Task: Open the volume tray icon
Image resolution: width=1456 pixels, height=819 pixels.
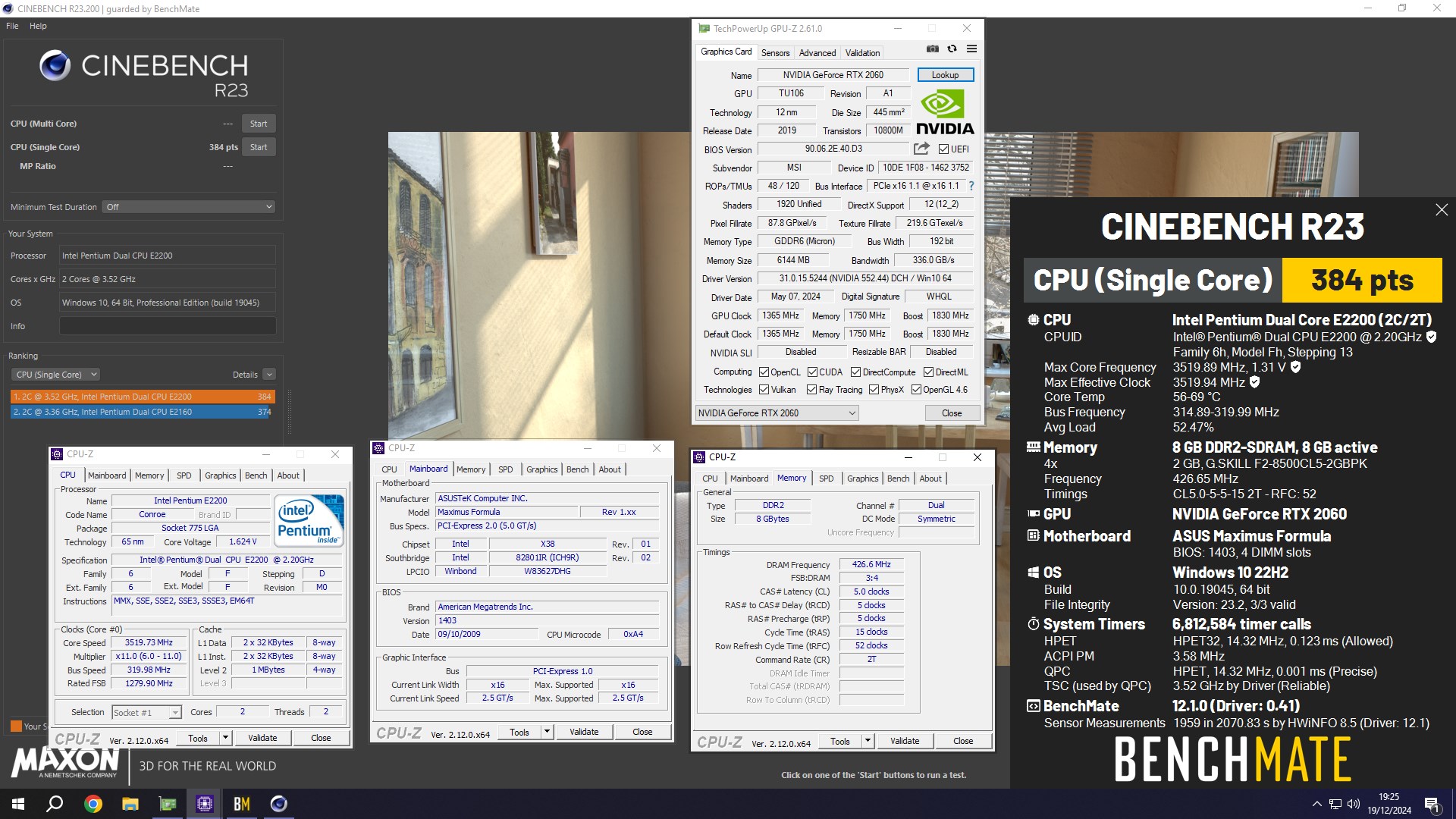Action: tap(1354, 804)
